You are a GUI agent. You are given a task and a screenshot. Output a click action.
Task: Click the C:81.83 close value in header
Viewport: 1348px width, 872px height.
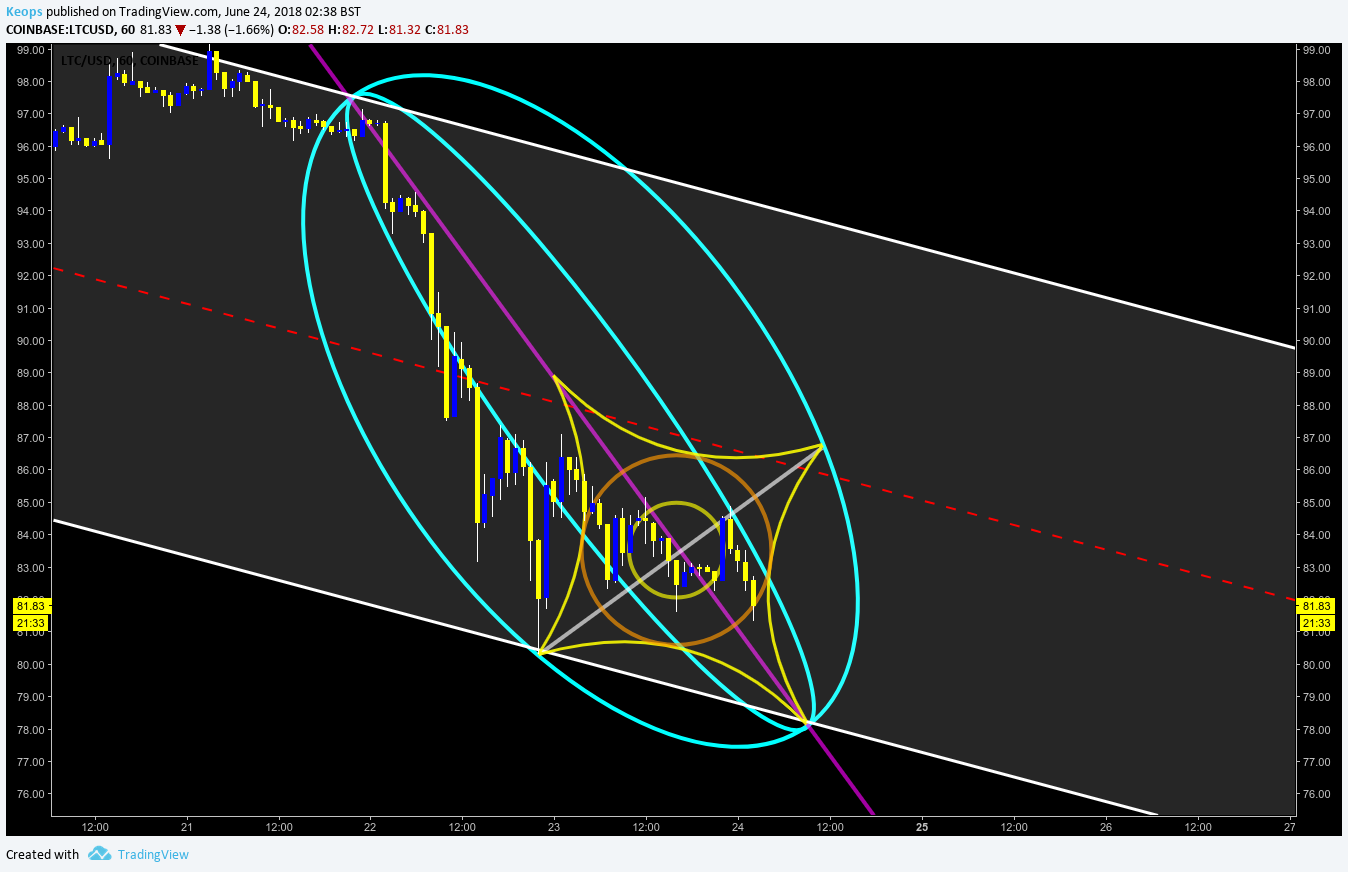tap(446, 29)
